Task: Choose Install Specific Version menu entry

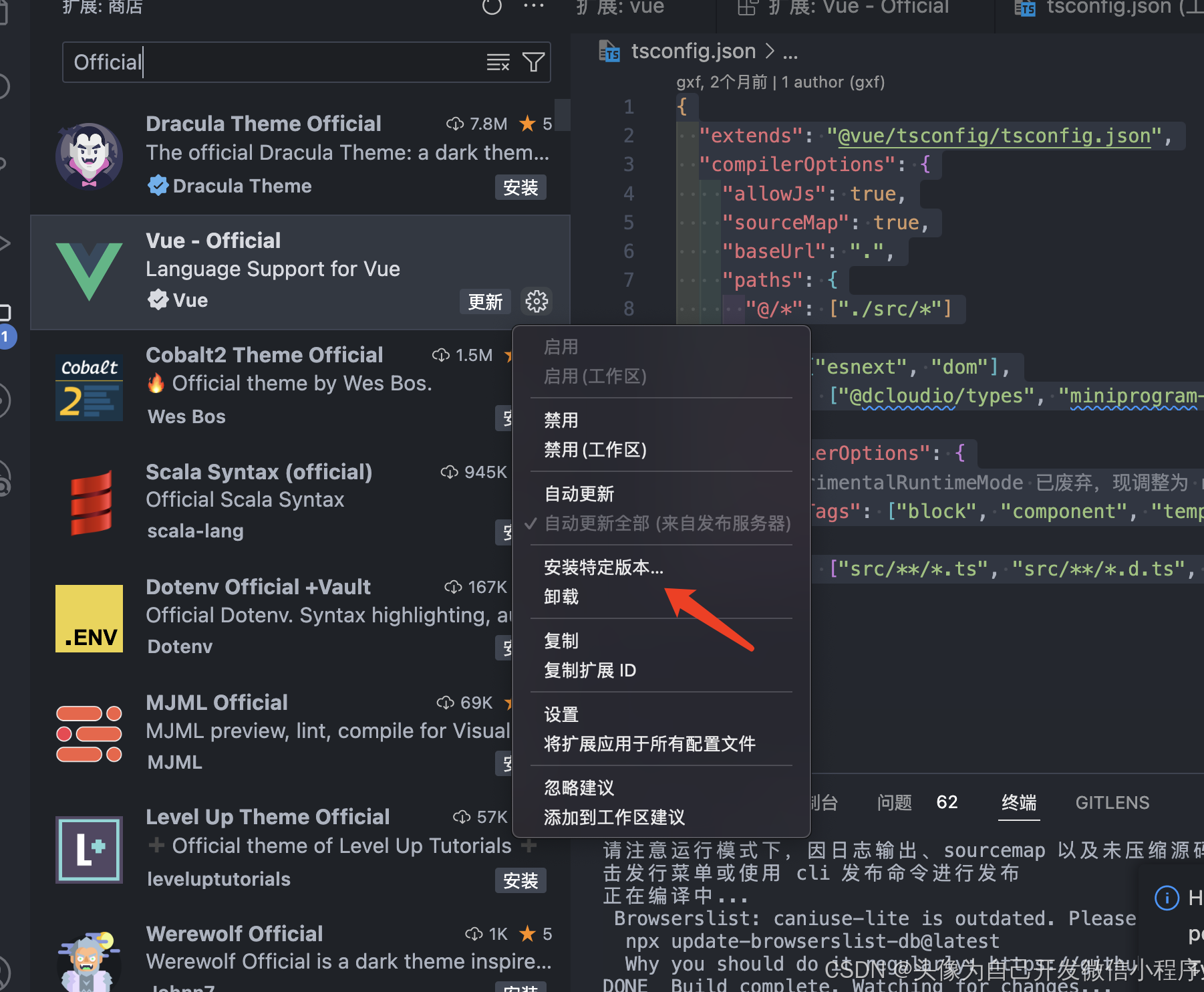Action: [x=661, y=568]
